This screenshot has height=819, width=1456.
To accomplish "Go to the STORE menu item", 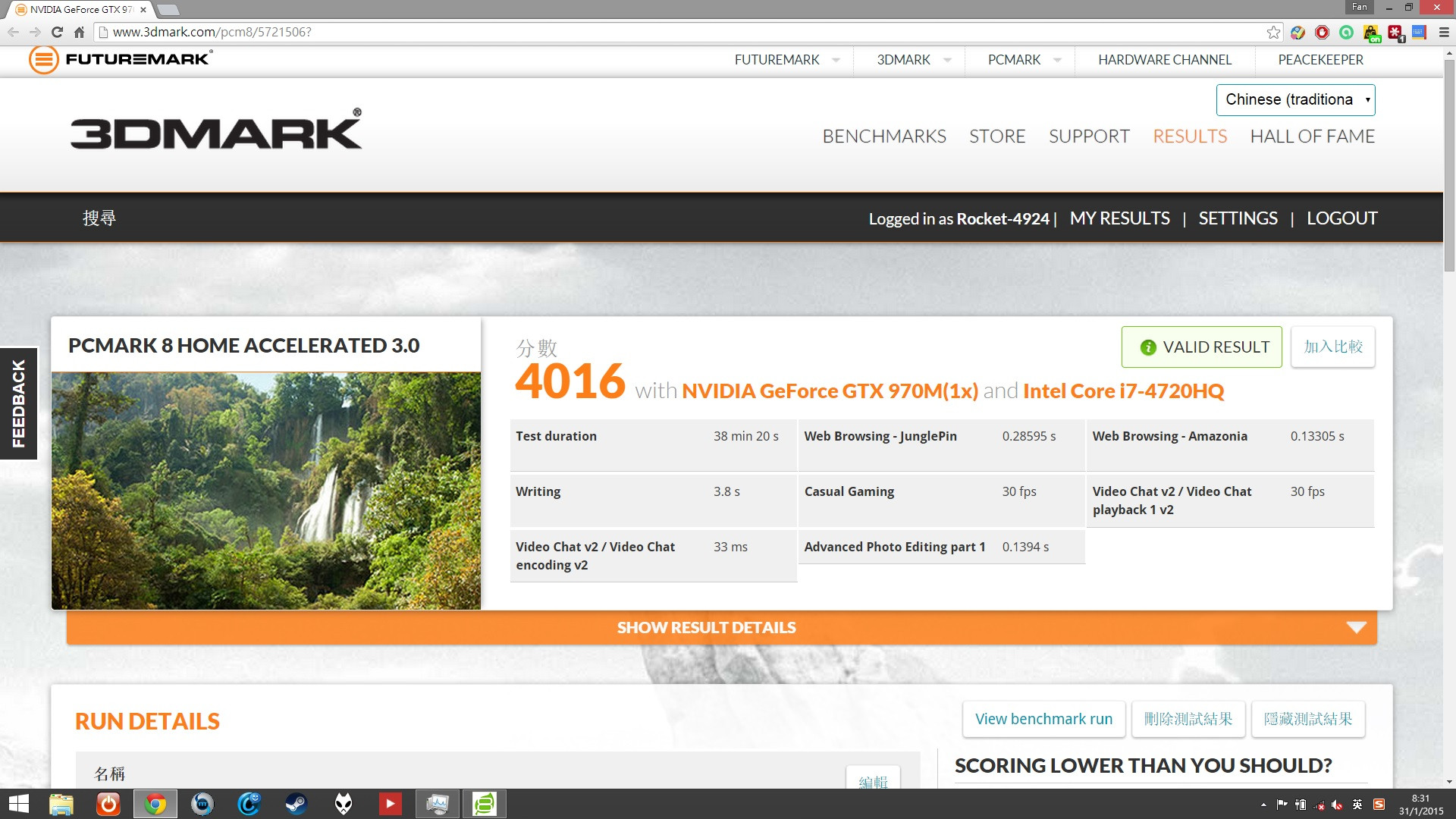I will (997, 136).
